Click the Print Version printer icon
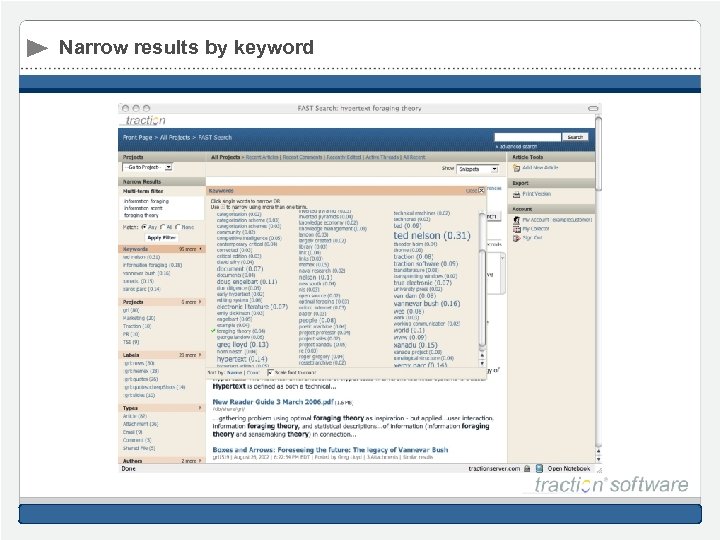 (x=516, y=194)
